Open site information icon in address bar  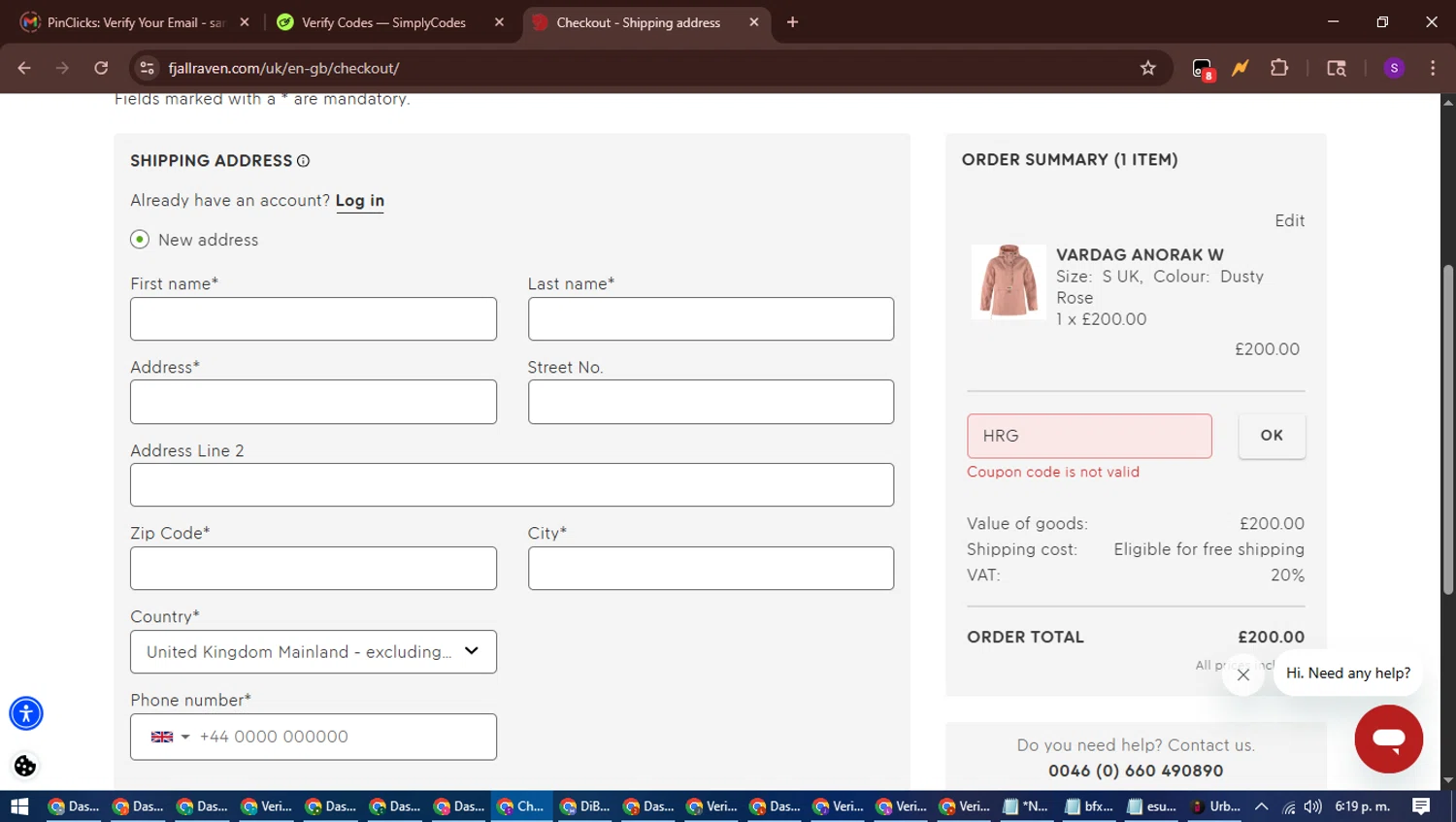click(x=148, y=68)
